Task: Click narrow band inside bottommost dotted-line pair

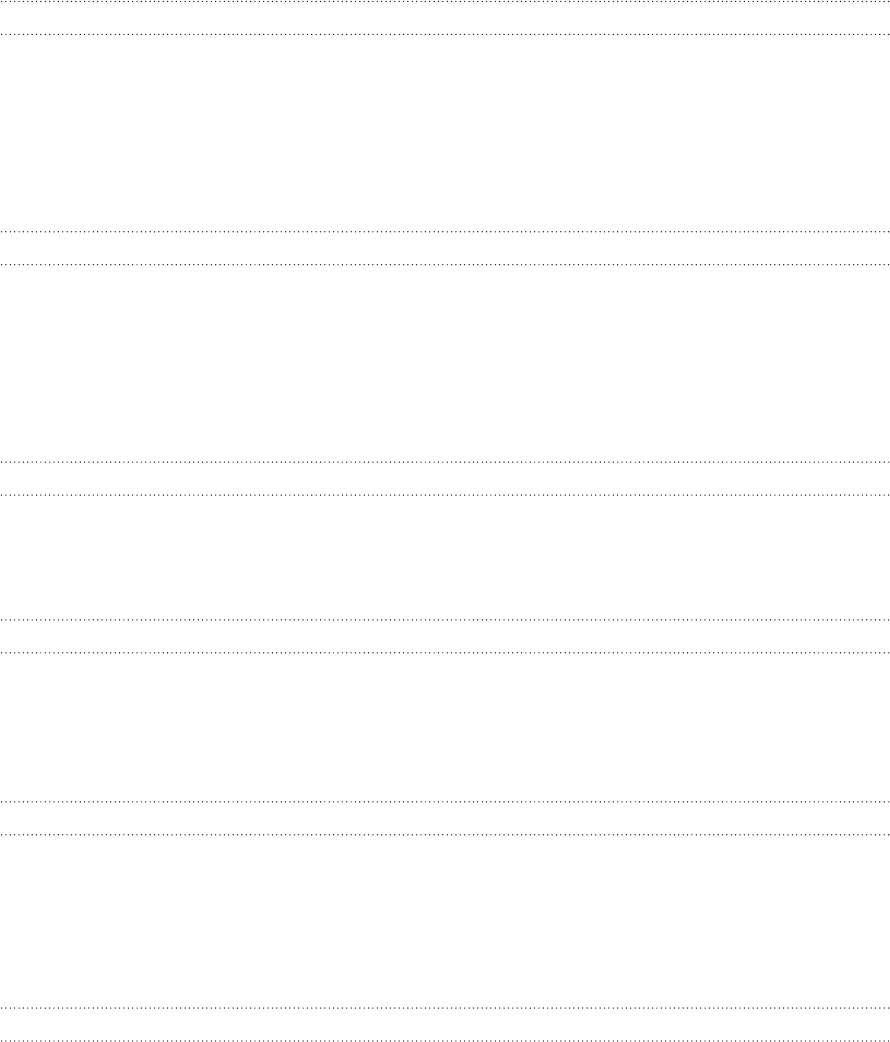Action: tap(445, 1025)
